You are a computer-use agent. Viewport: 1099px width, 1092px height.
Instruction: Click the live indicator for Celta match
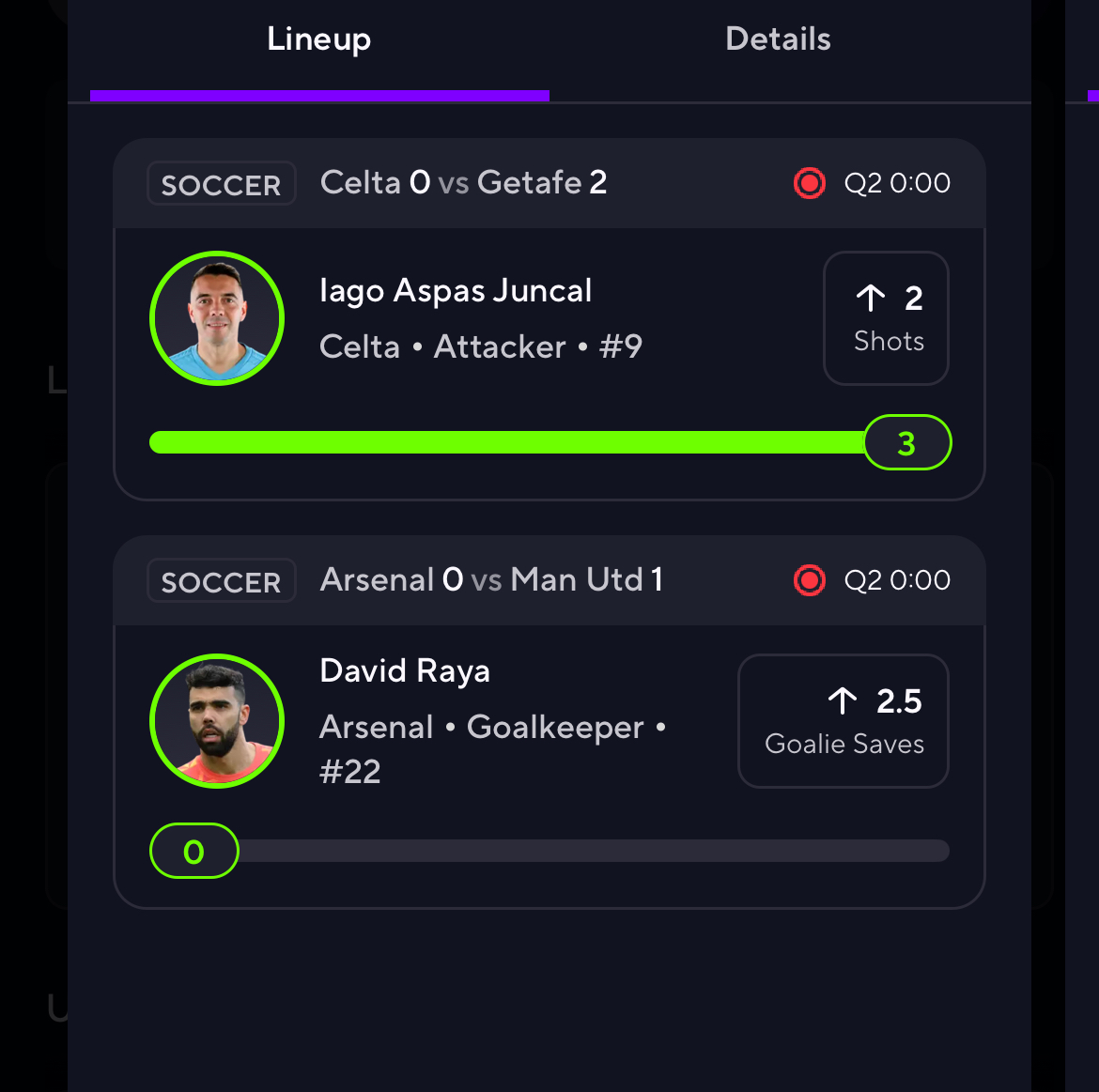[809, 183]
